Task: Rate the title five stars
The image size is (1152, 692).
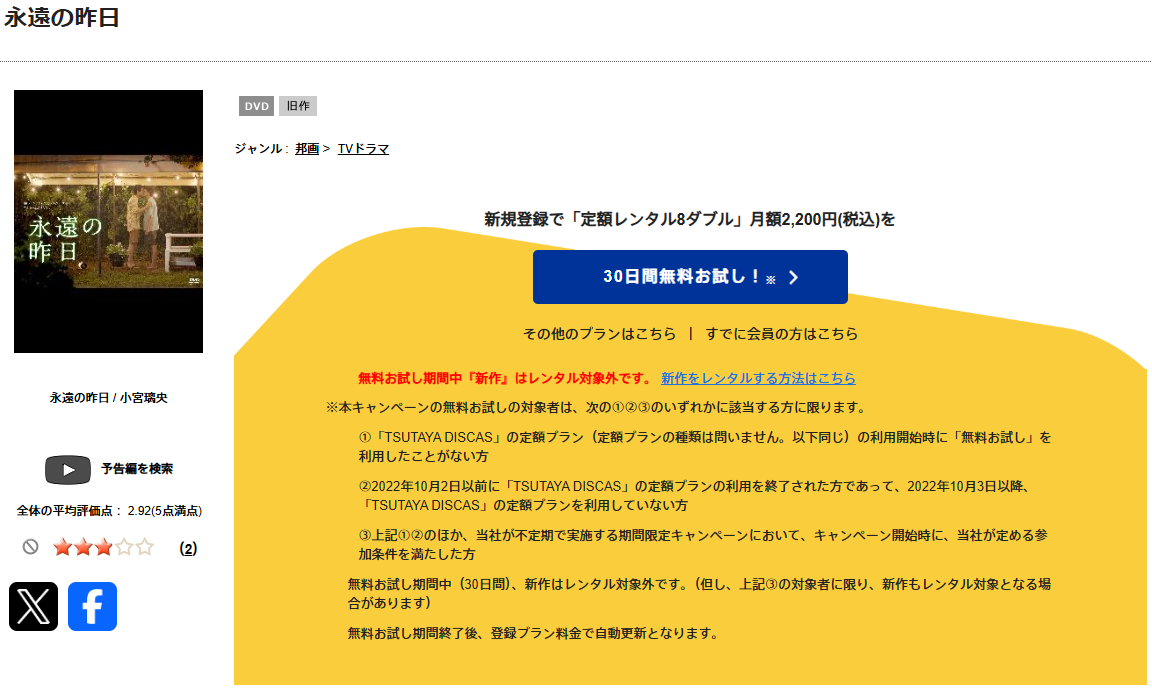Action: (145, 547)
